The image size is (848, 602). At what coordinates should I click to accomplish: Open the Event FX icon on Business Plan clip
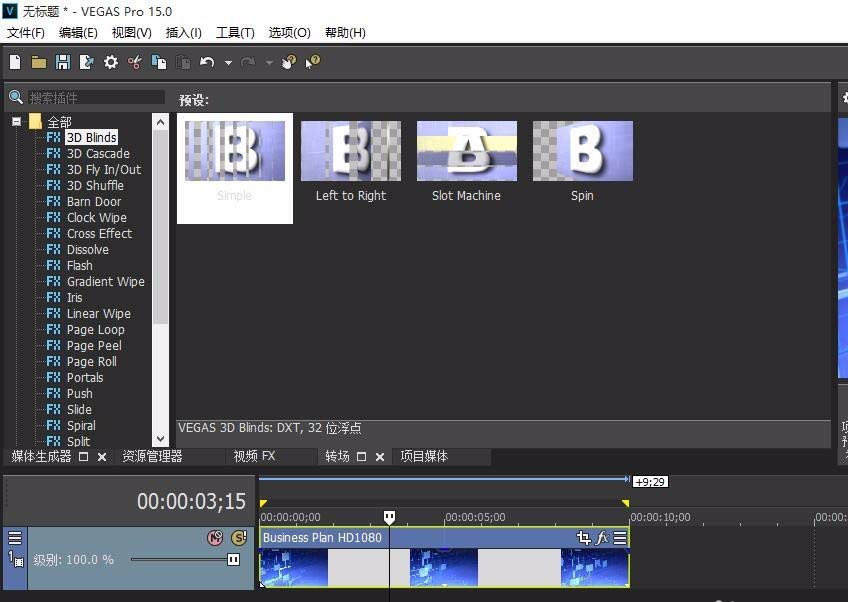(x=600, y=538)
